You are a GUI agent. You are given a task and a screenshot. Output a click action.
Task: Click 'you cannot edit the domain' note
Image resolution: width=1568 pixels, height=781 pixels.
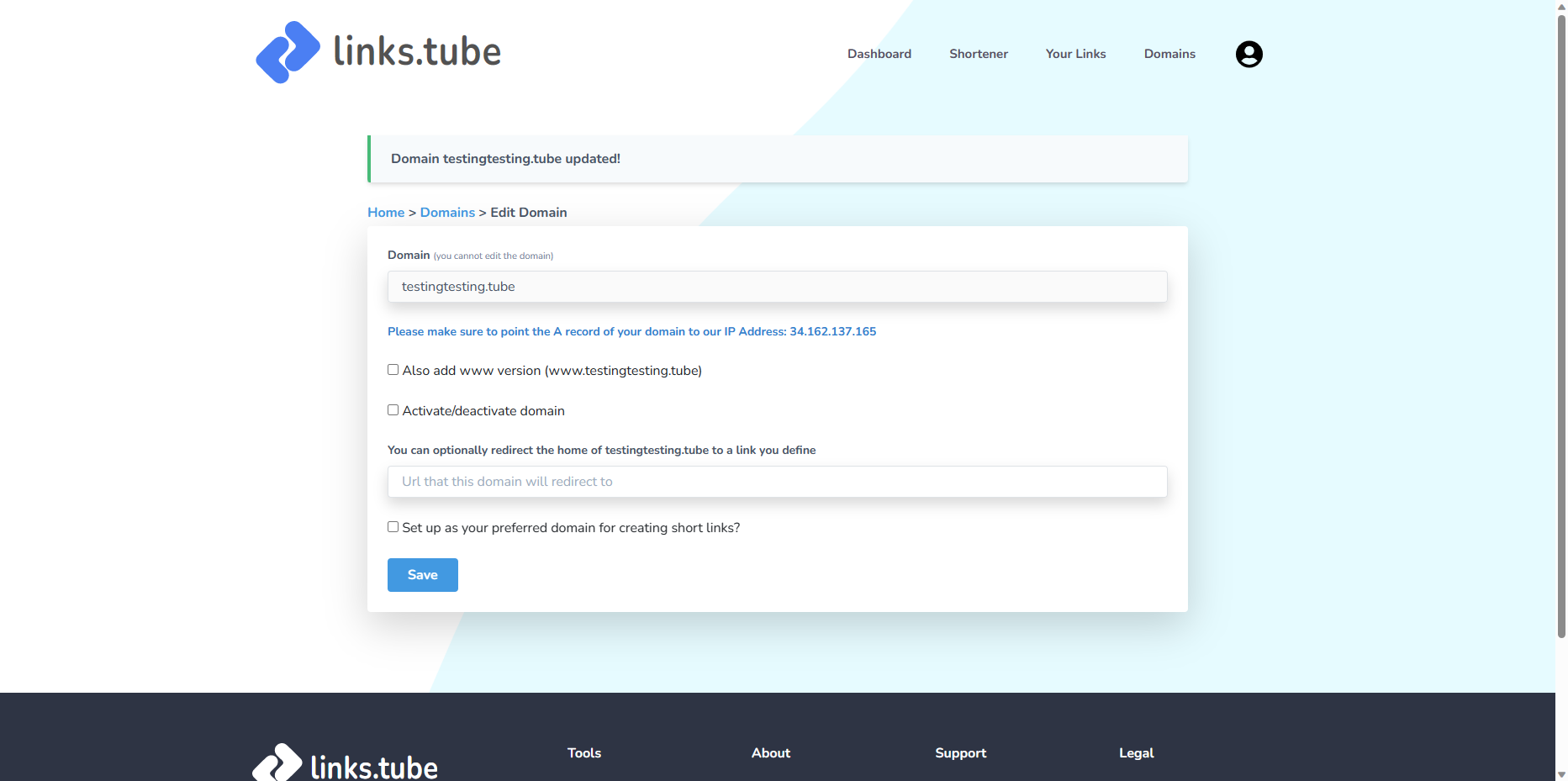click(494, 256)
